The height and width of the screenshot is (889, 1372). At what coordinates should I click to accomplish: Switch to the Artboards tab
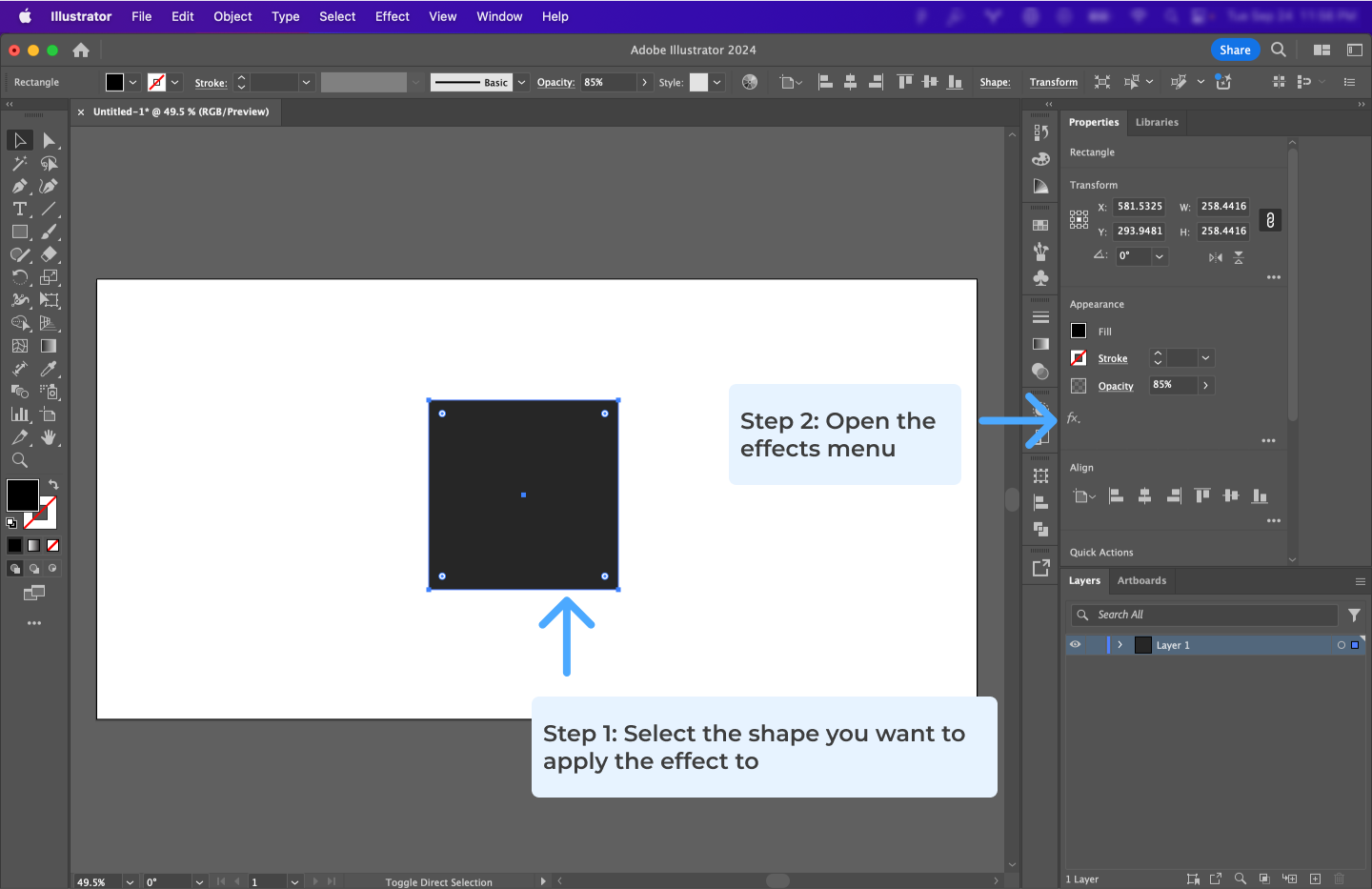point(1141,580)
